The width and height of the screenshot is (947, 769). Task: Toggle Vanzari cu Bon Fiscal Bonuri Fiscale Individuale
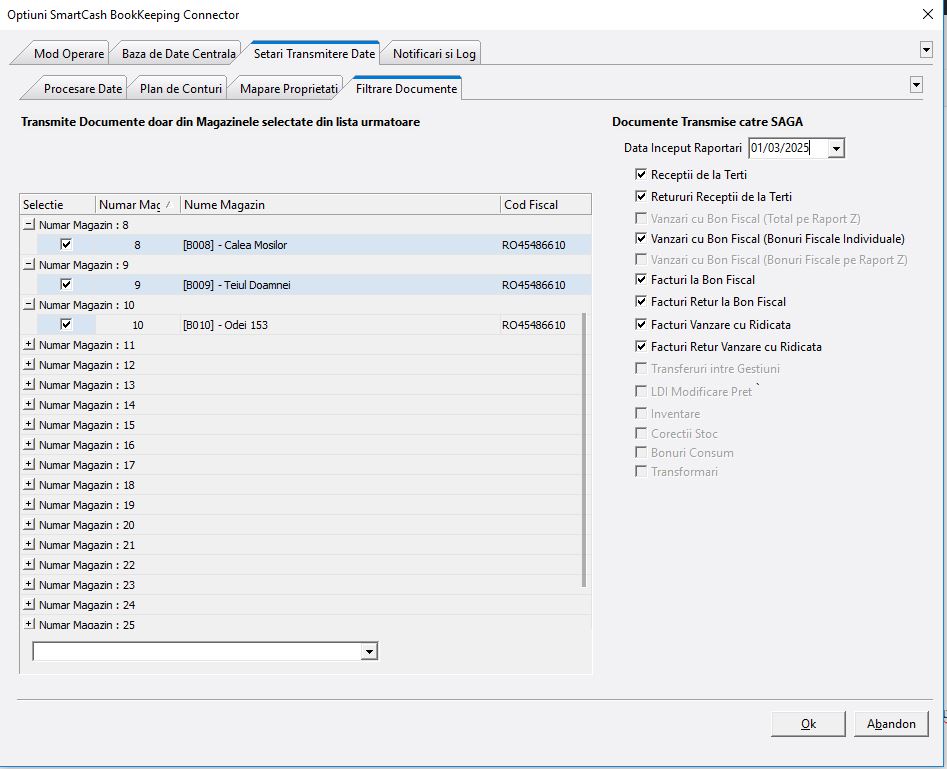(x=641, y=239)
